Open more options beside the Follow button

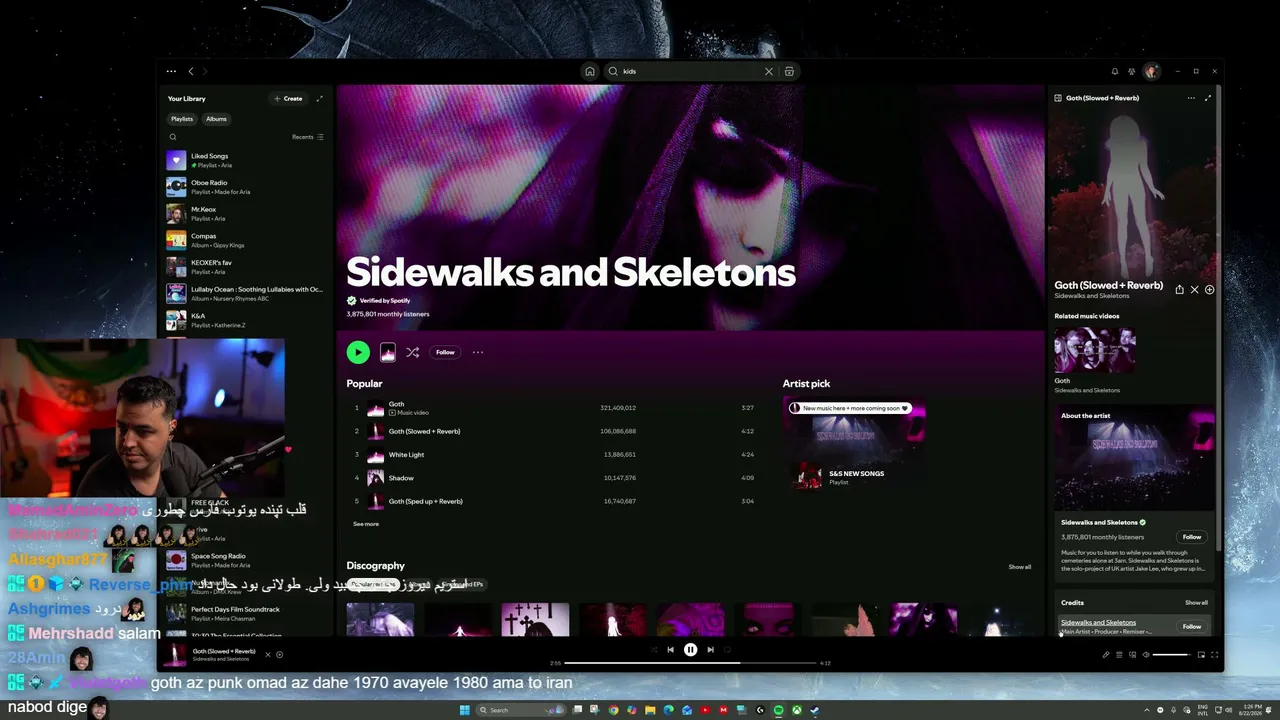pyautogui.click(x=478, y=352)
